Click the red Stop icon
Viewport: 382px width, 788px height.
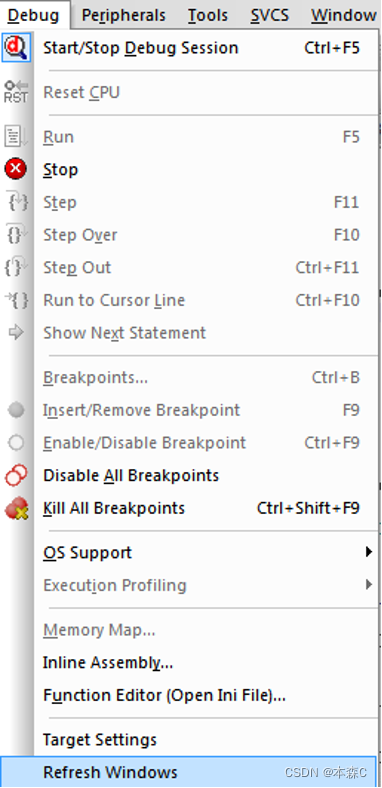point(16,169)
